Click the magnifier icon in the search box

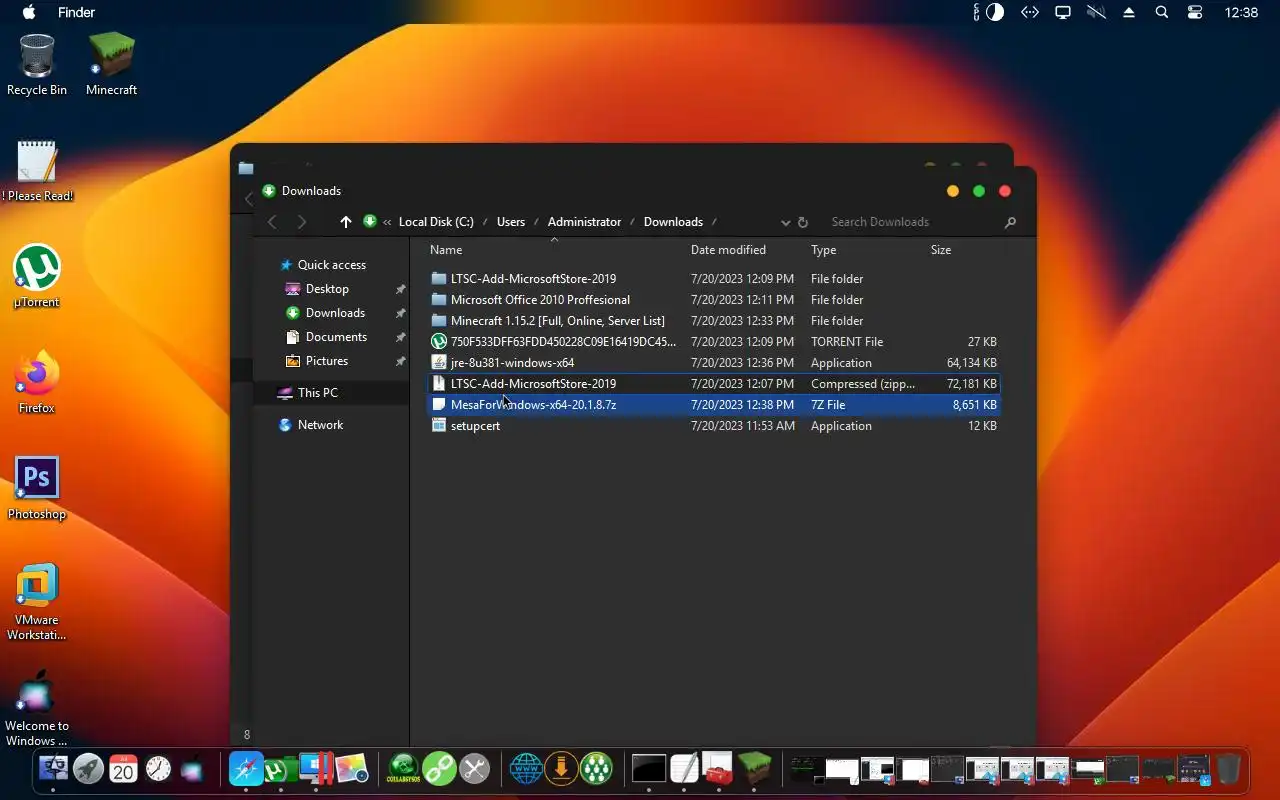[x=1010, y=222]
